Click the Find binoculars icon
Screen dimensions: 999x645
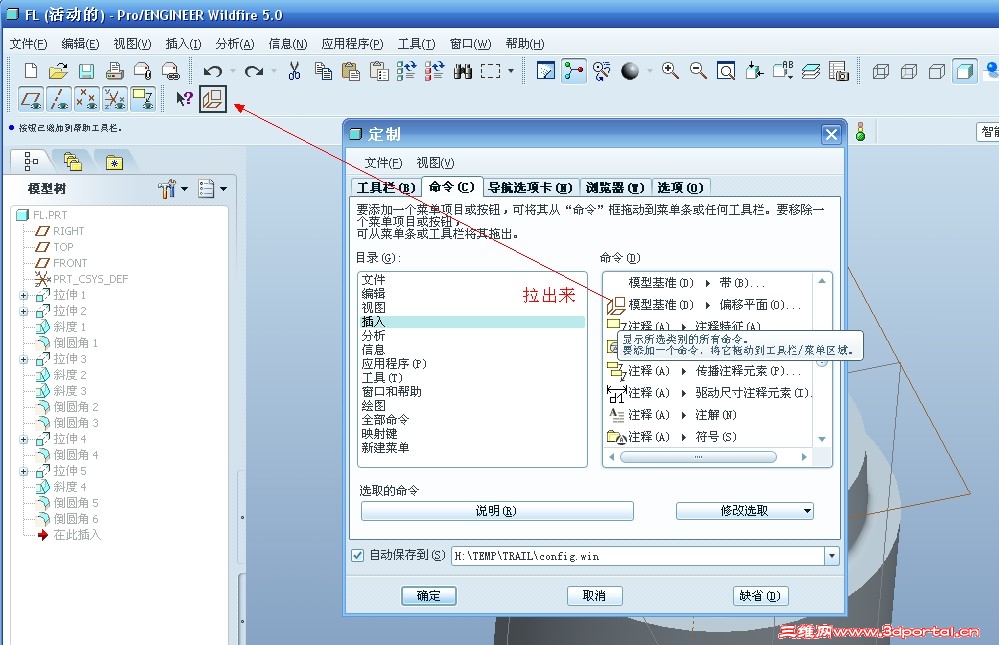tap(463, 71)
